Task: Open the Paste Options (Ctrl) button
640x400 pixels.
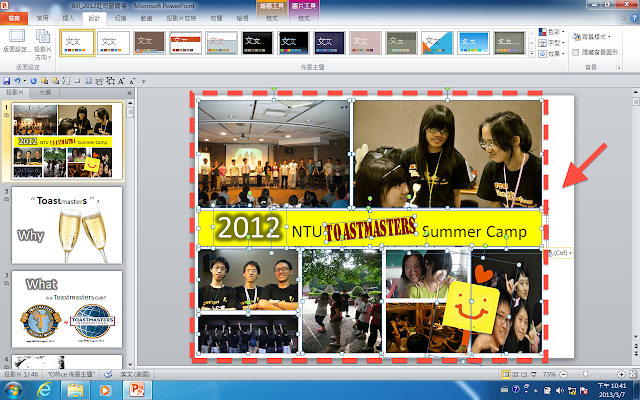Action: [560, 253]
